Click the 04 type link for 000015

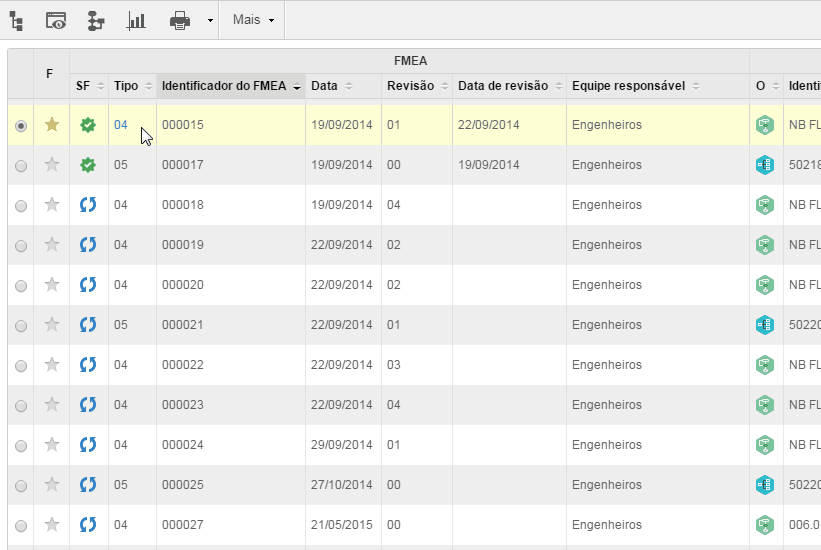tap(120, 125)
